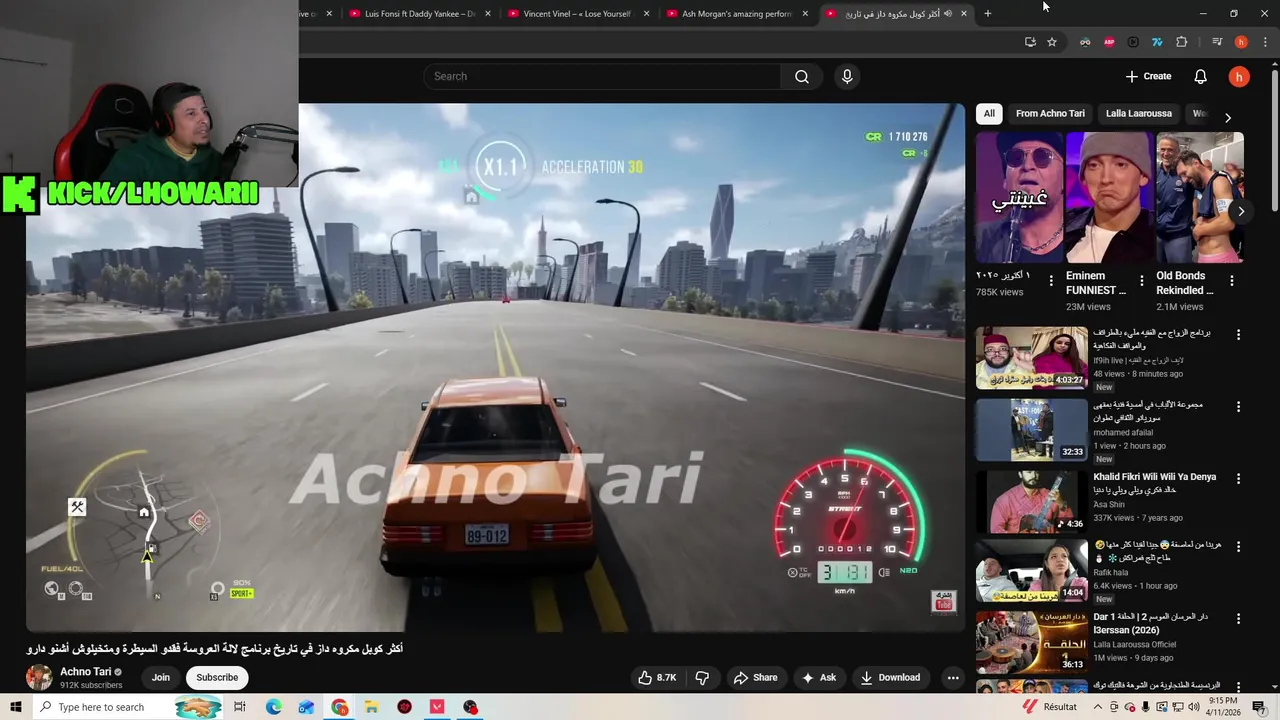Viewport: 1280px width, 720px height.
Task: Open the YouTube account avatar menu
Action: pyautogui.click(x=1239, y=76)
